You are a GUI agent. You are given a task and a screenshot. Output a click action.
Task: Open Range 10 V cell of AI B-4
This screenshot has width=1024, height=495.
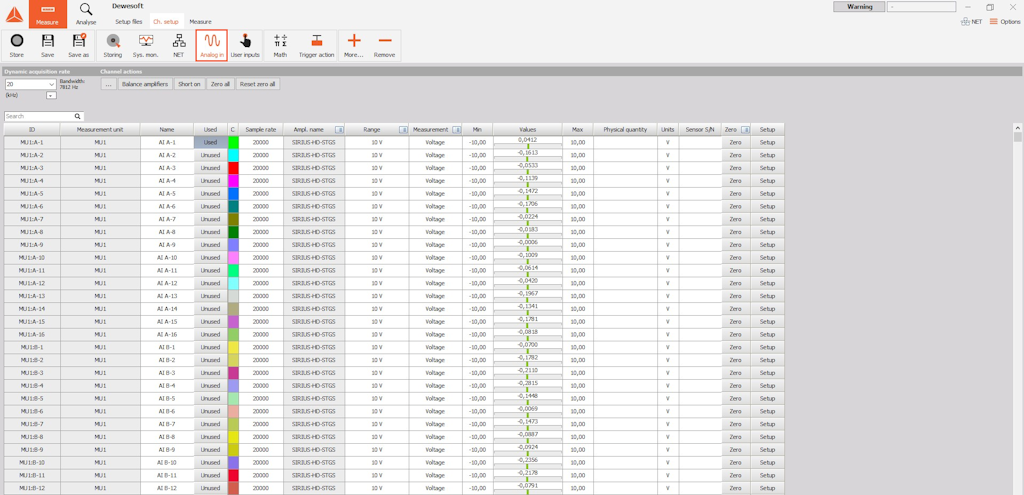[377, 385]
